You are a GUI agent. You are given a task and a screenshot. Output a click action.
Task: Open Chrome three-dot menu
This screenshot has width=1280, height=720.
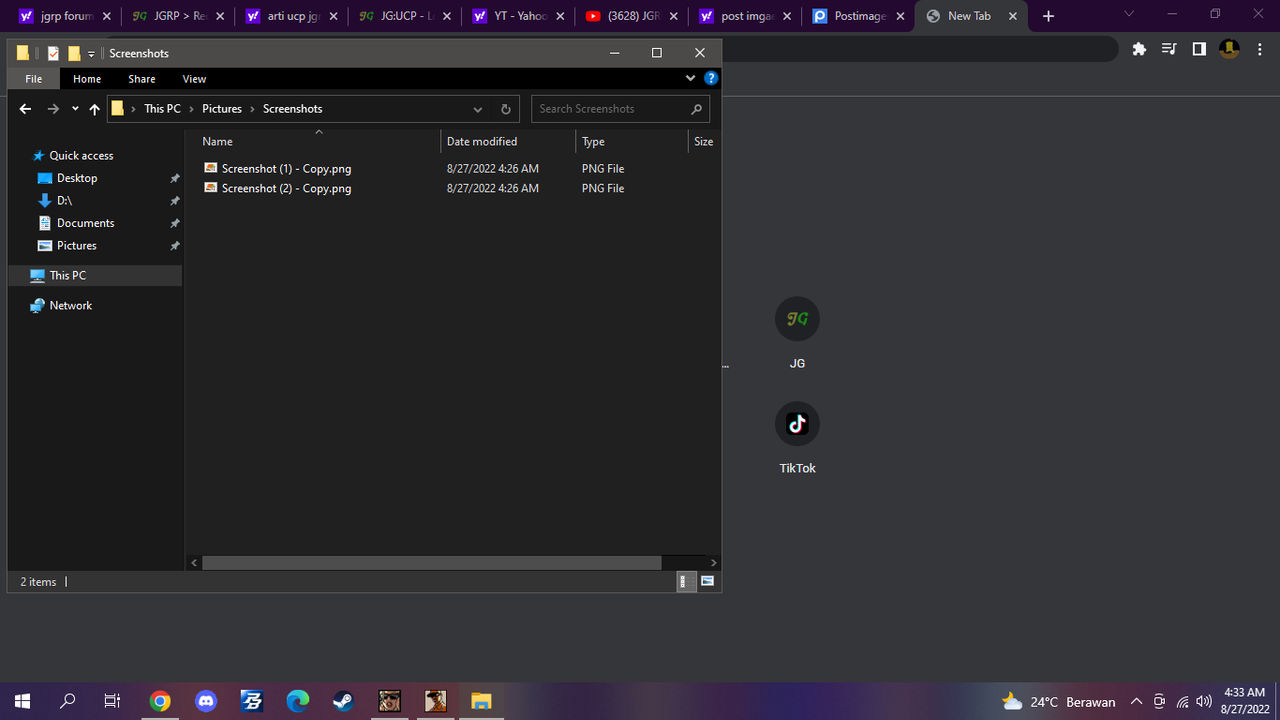pos(1259,49)
